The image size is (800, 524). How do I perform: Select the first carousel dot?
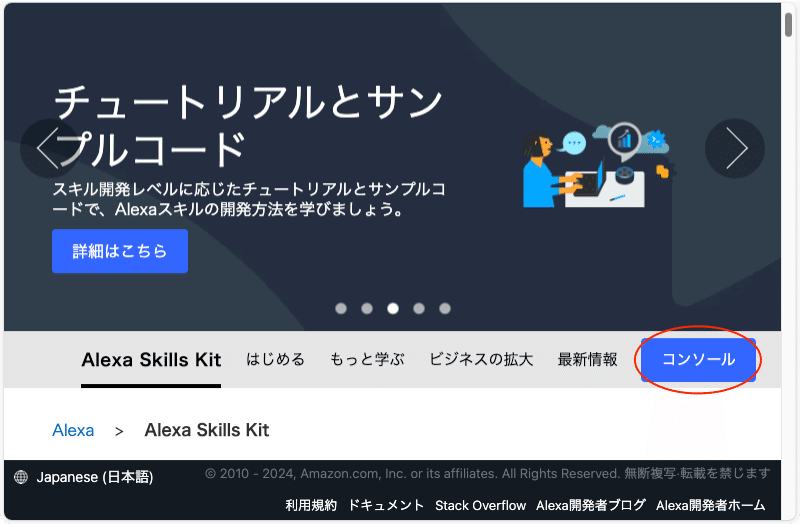tap(341, 308)
